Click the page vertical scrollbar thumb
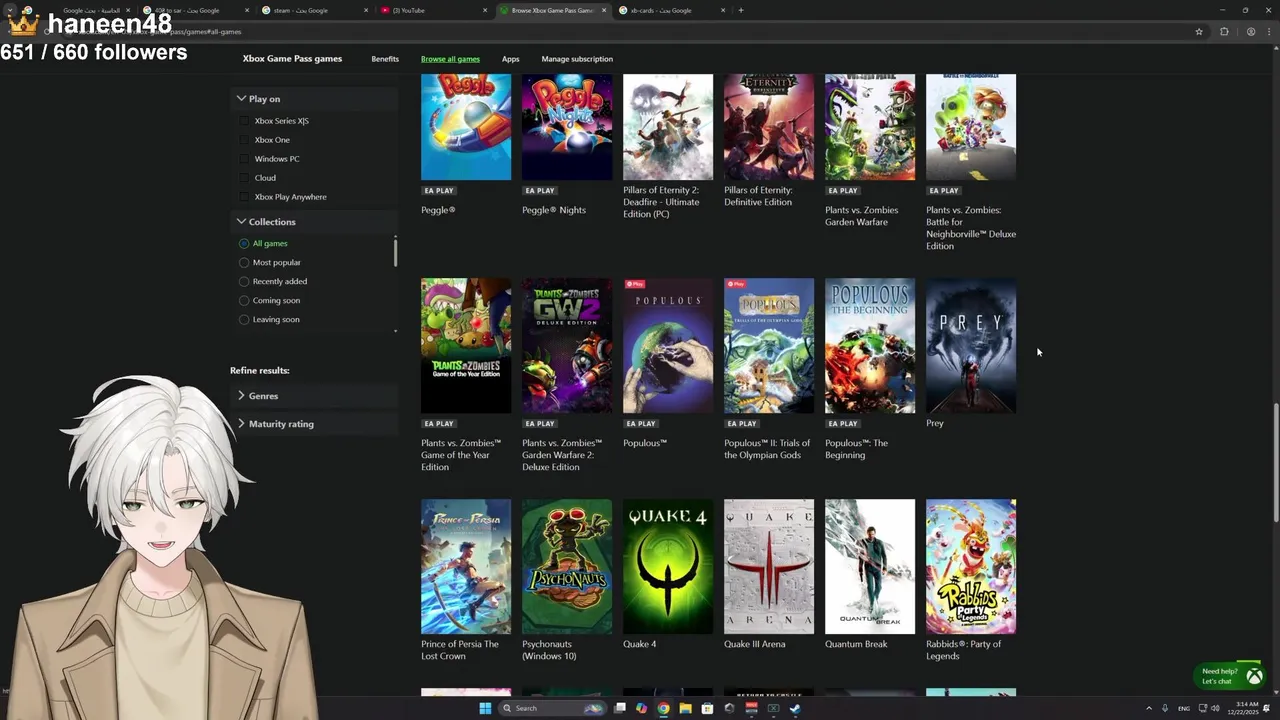The image size is (1280, 720). [x=1275, y=462]
